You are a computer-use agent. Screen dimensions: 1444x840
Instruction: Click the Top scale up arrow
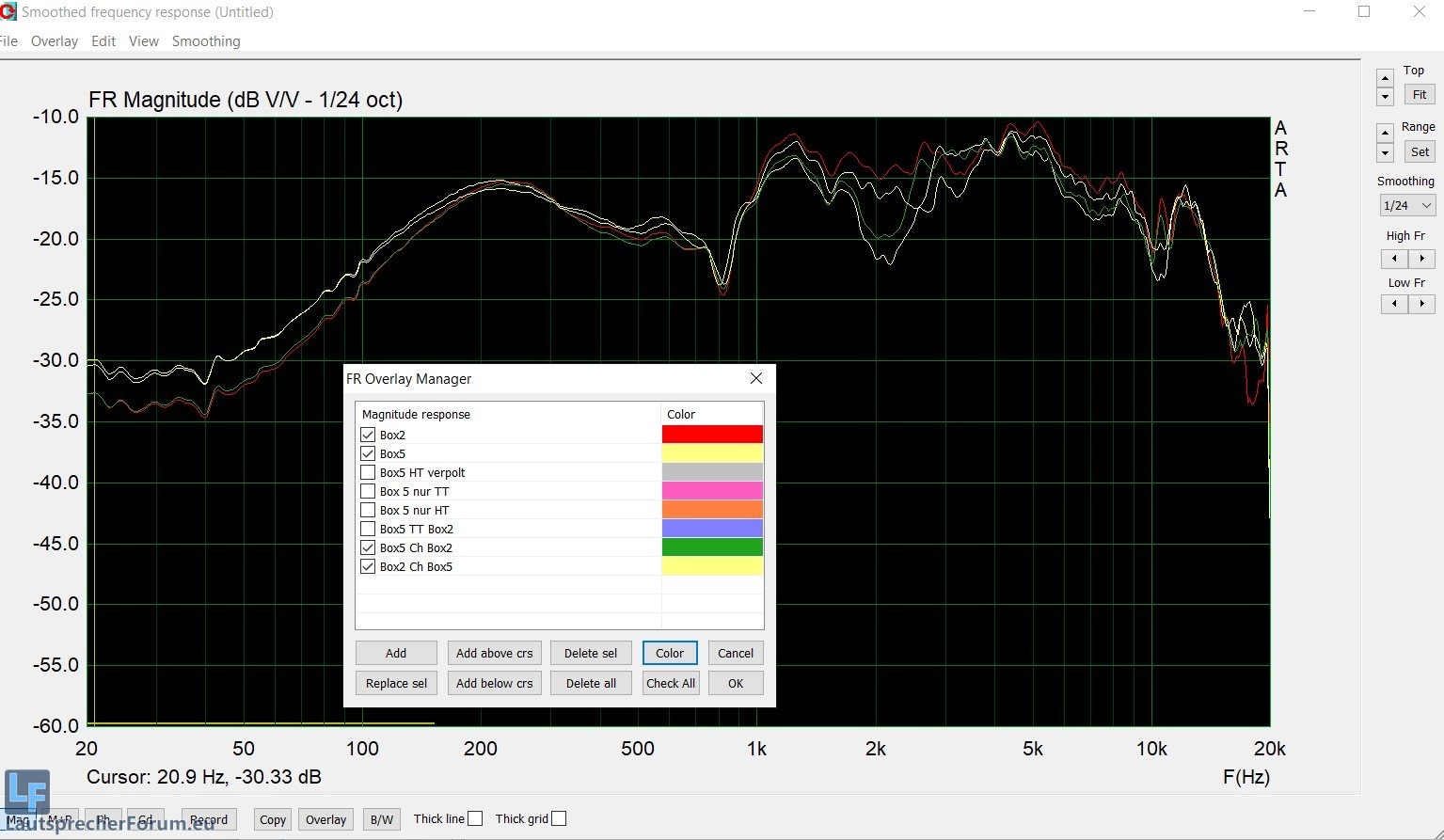click(1385, 78)
